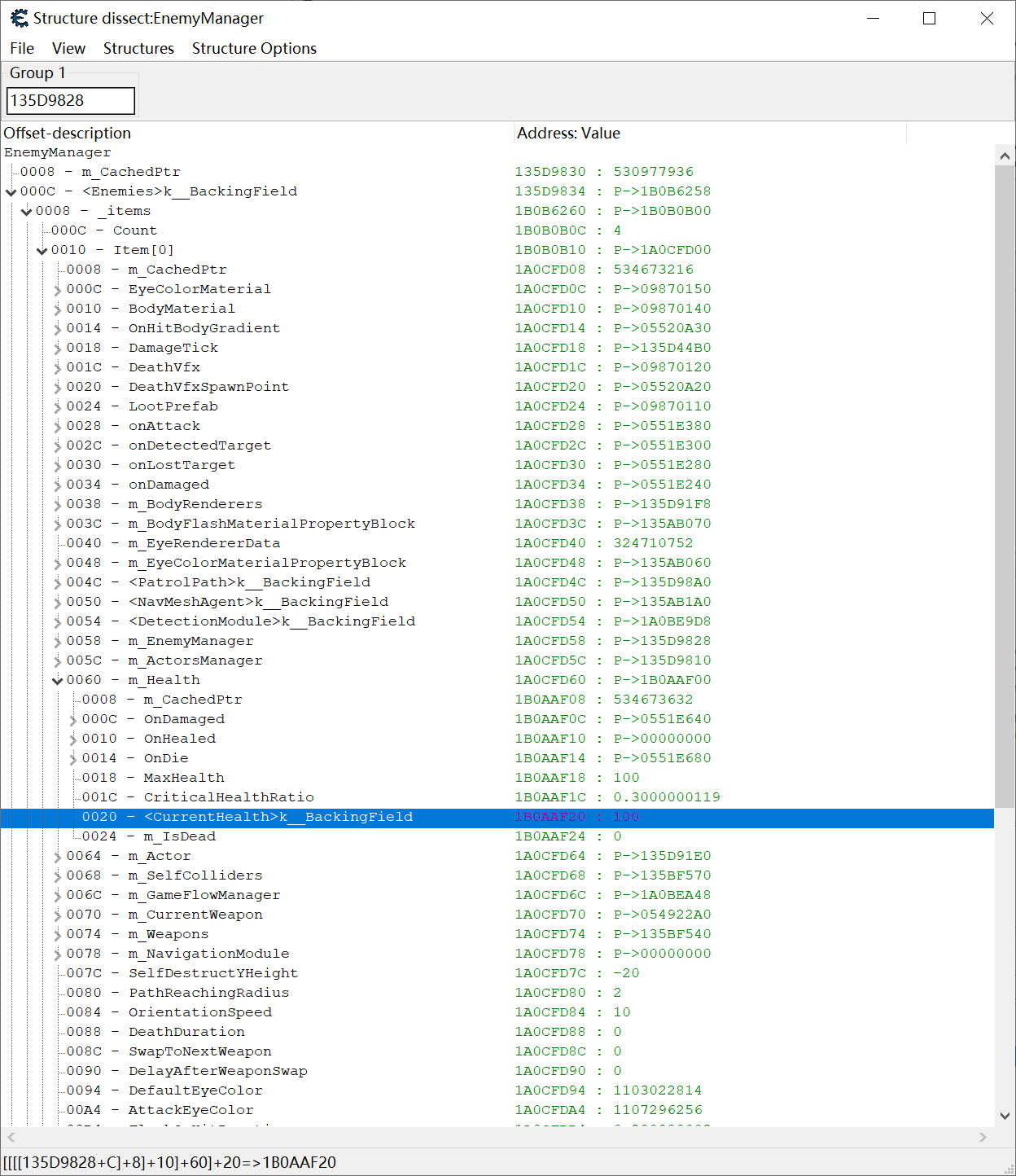Select the m_IsDead row
This screenshot has width=1016, height=1176.
[497, 836]
